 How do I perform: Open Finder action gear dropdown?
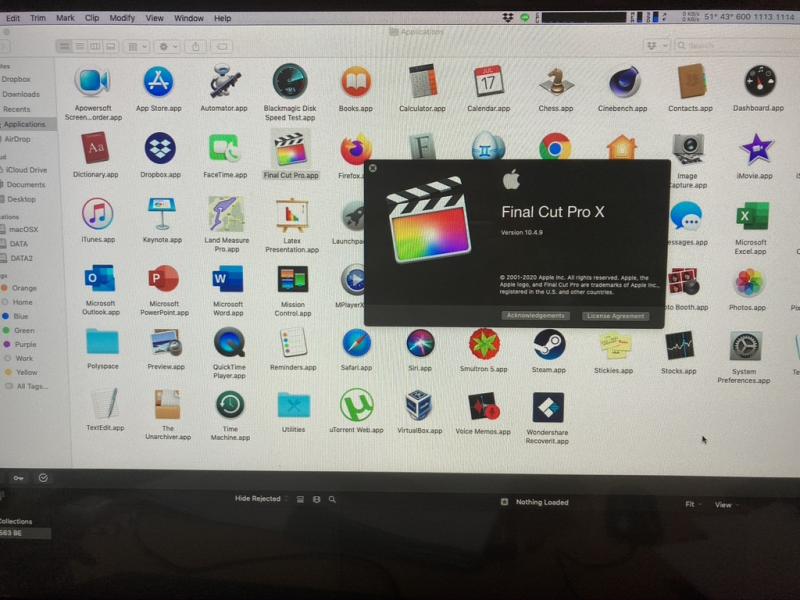[x=168, y=46]
